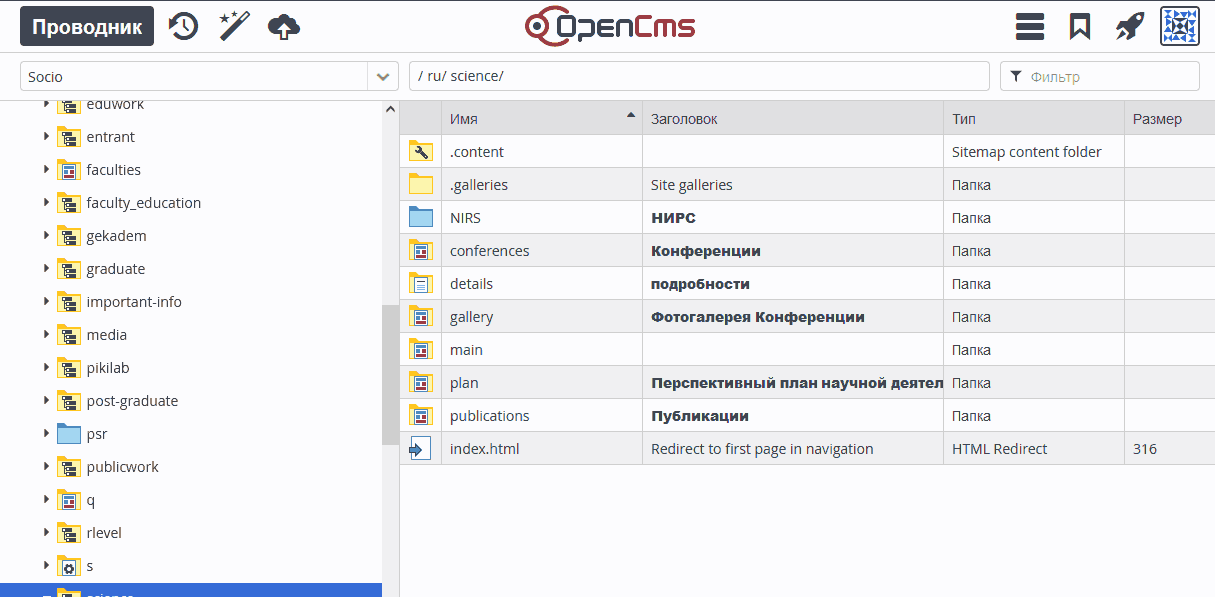This screenshot has width=1215, height=597.
Task: Click the .content folder wrench icon
Action: (420, 152)
